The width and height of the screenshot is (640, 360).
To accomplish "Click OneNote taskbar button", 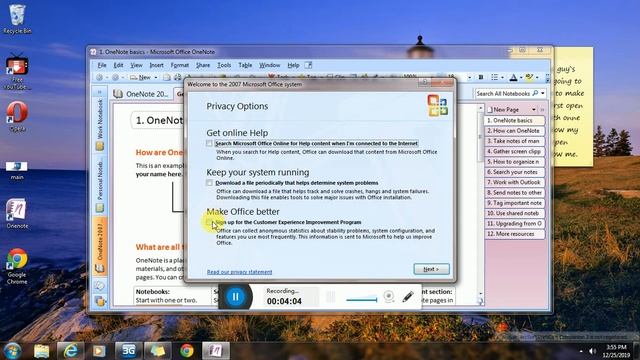I will (x=216, y=351).
